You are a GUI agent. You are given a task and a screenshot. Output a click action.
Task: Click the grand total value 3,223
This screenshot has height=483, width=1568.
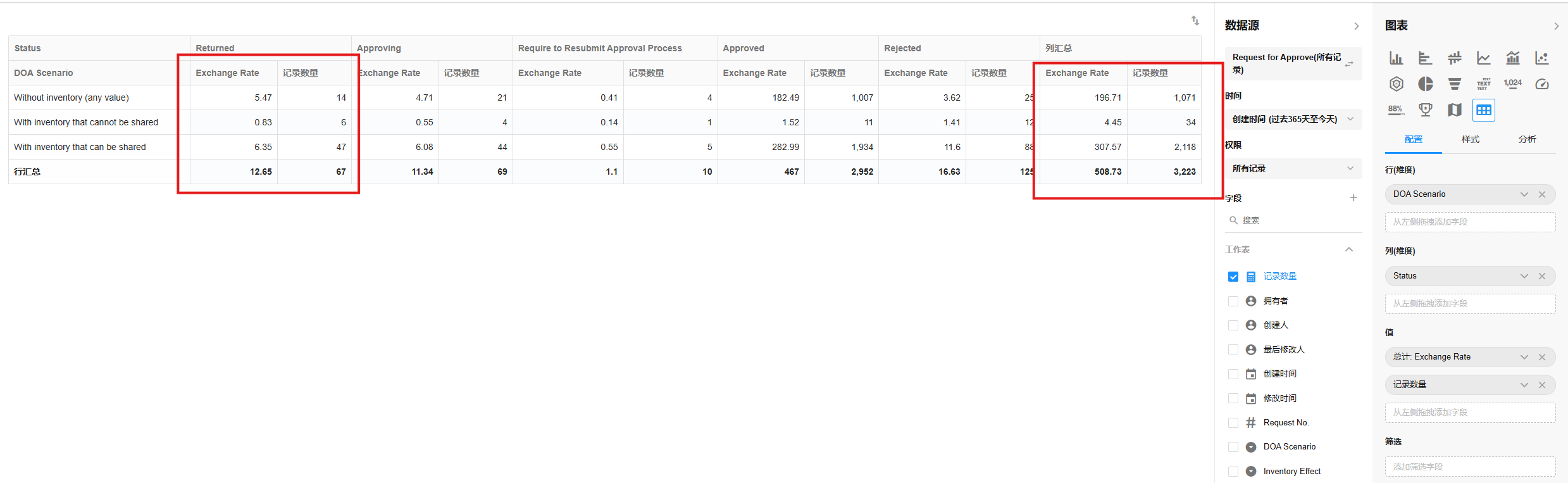click(x=1185, y=172)
